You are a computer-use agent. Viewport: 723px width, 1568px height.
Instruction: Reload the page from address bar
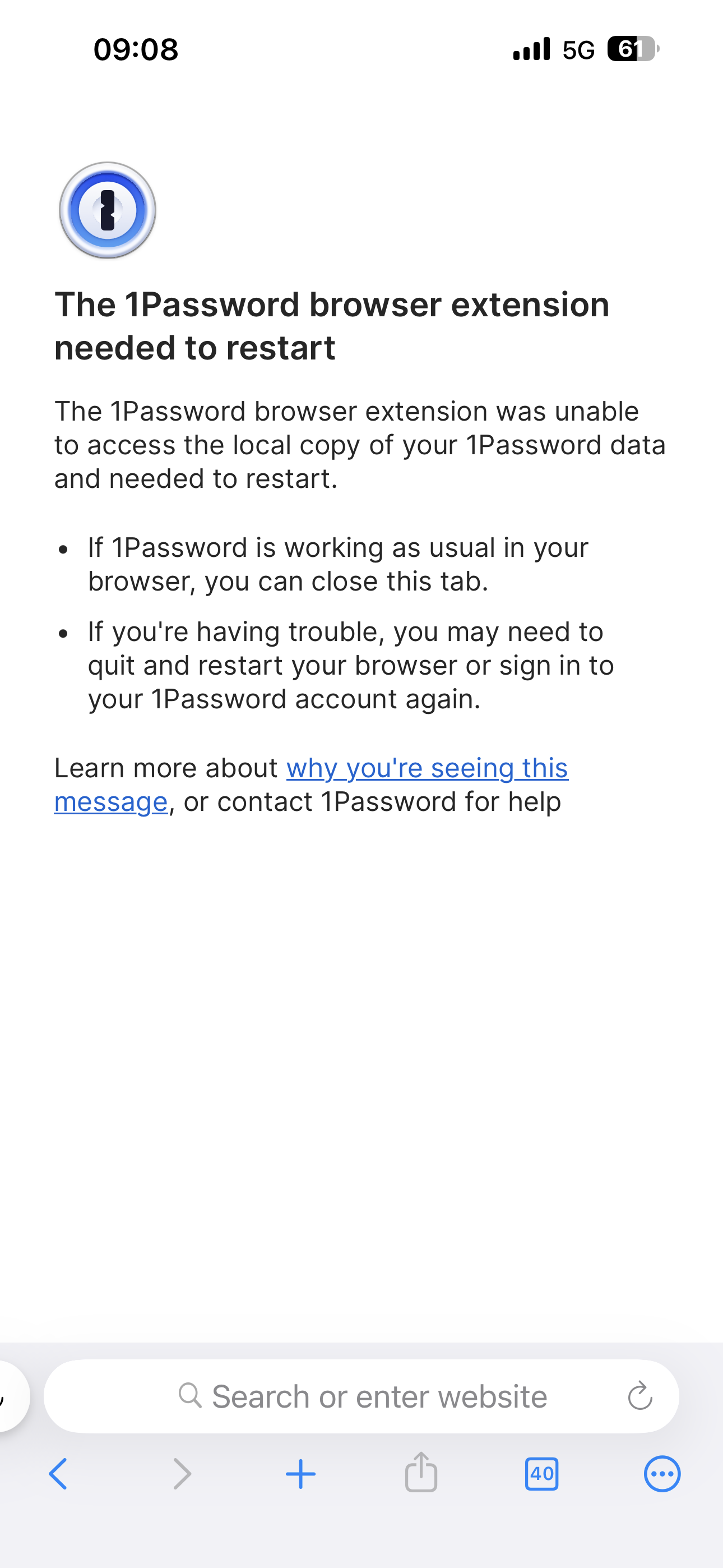click(639, 1396)
